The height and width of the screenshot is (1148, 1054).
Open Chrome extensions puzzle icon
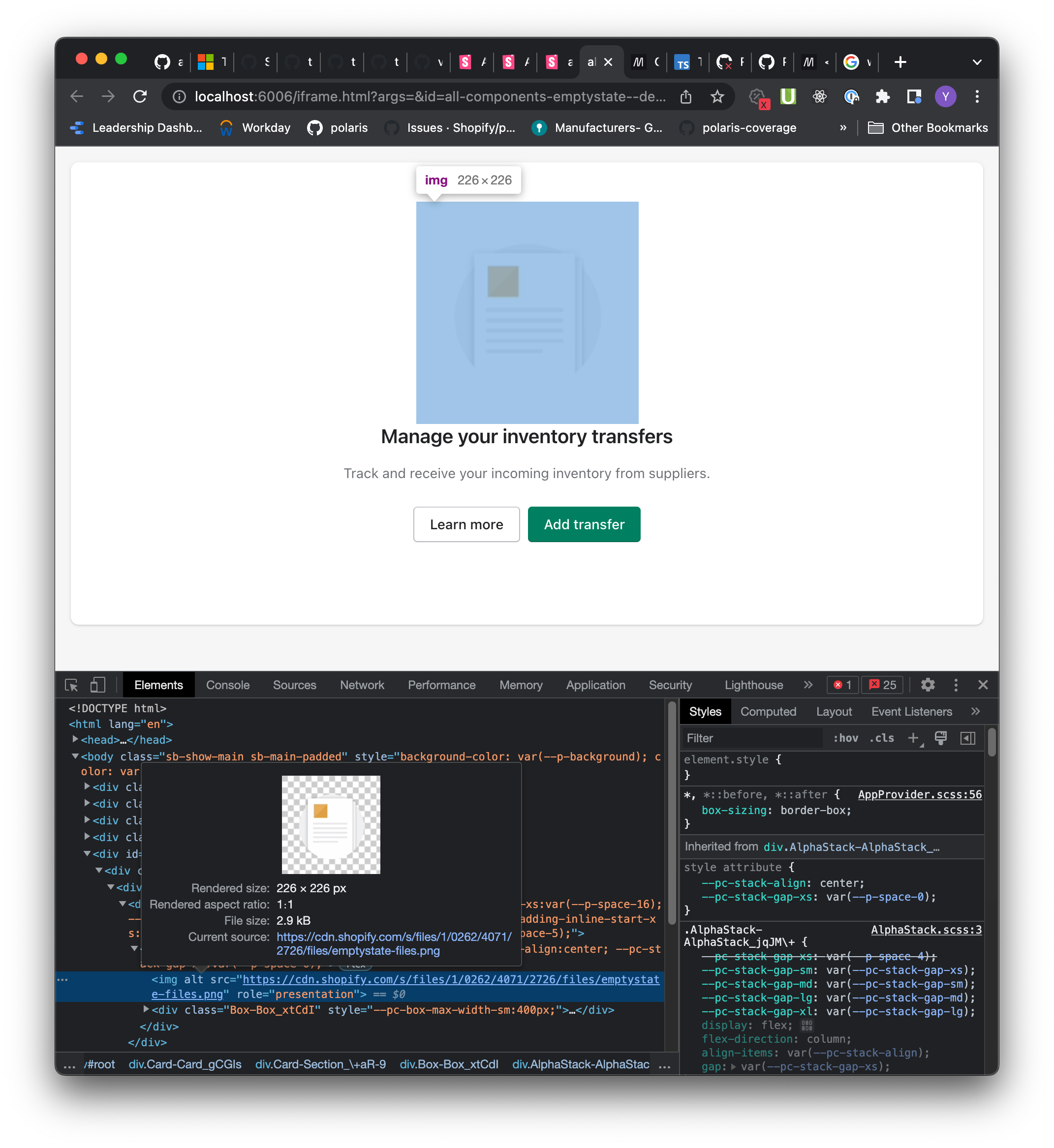[882, 96]
